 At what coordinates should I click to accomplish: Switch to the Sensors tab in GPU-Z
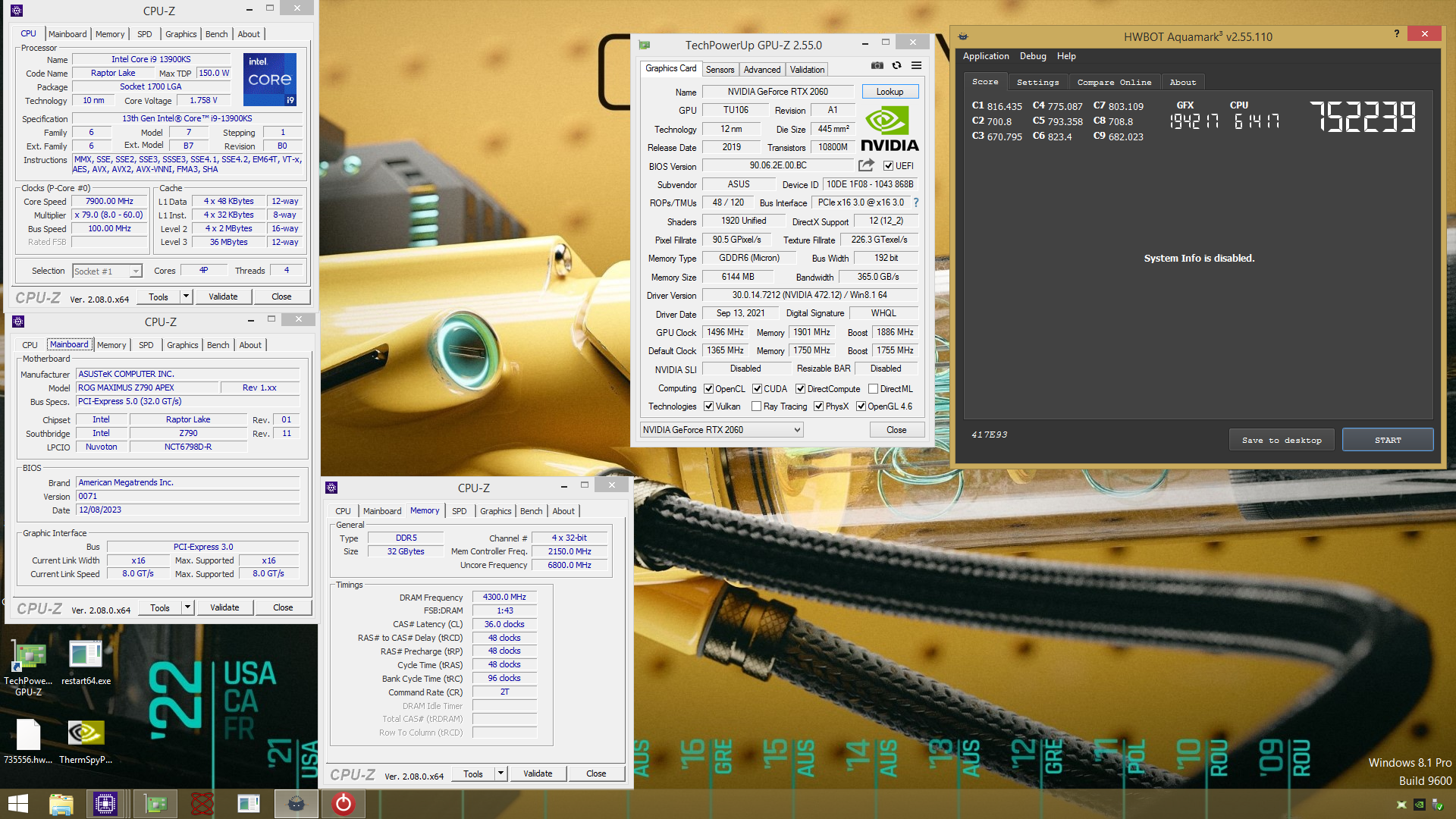720,69
